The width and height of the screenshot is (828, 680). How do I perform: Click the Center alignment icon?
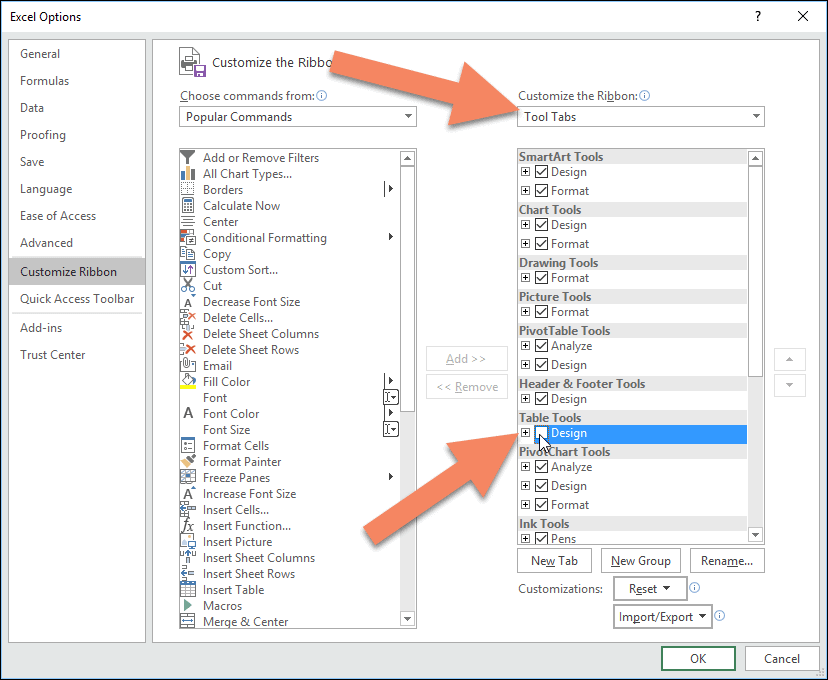coord(187,222)
